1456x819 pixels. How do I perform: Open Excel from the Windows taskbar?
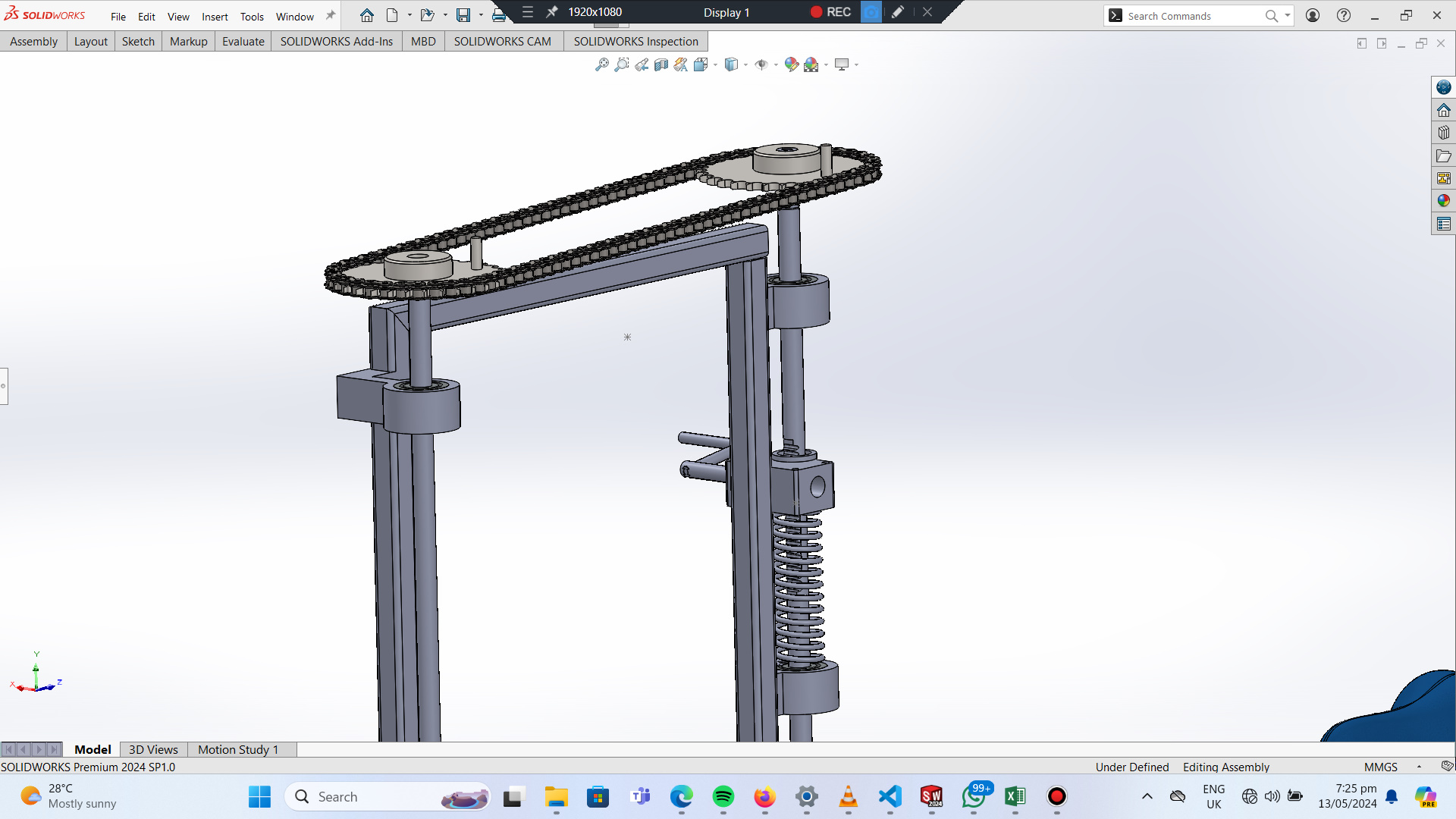(x=1015, y=796)
